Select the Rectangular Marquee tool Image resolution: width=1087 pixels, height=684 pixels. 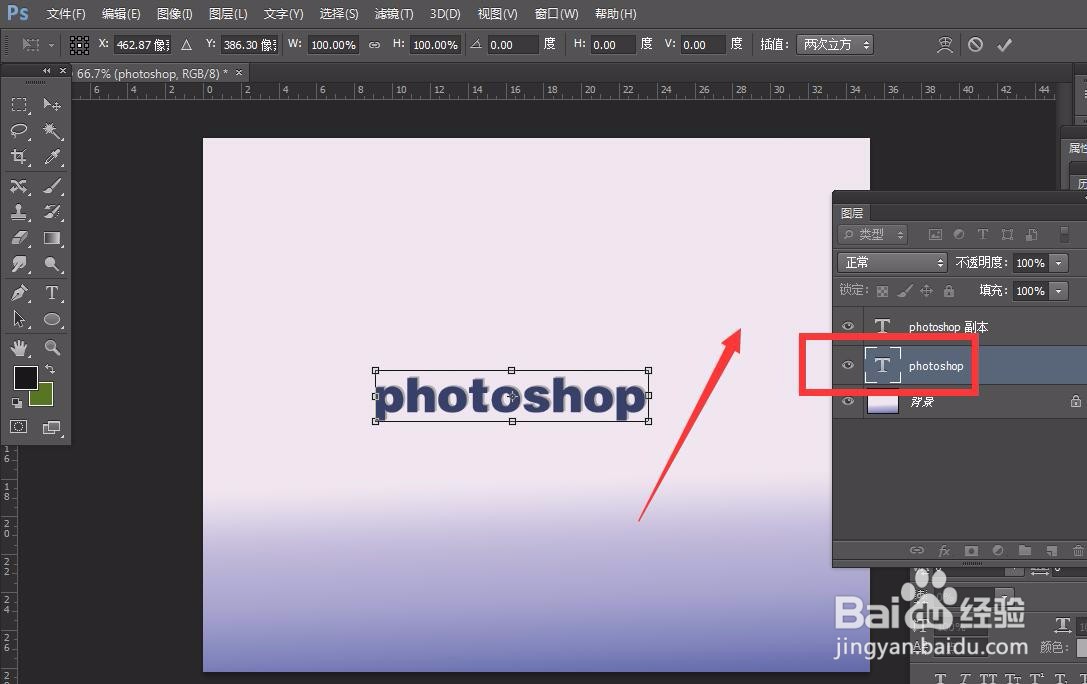(x=19, y=105)
